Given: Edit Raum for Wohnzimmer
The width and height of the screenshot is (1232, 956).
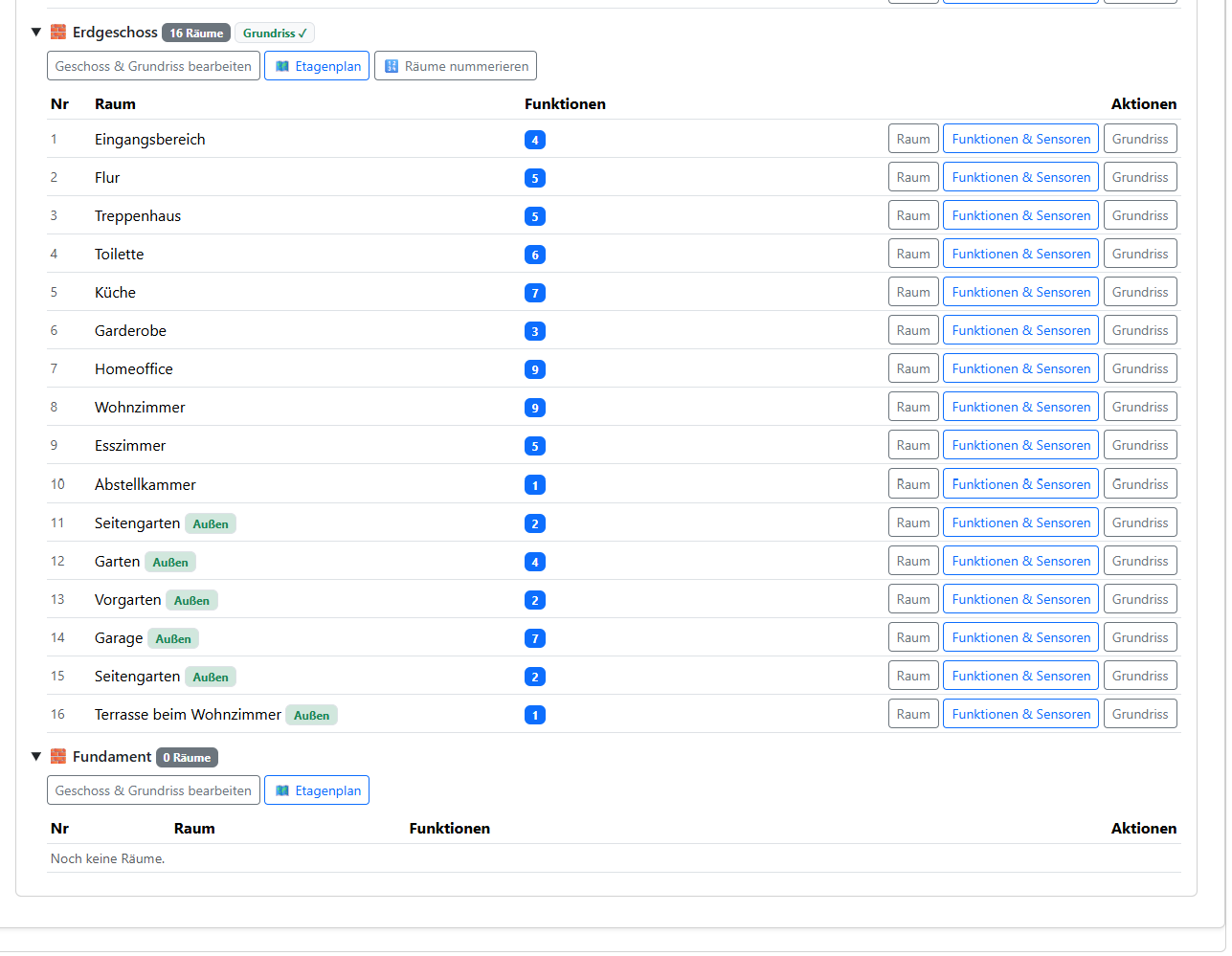Looking at the screenshot, I should pyautogui.click(x=913, y=407).
